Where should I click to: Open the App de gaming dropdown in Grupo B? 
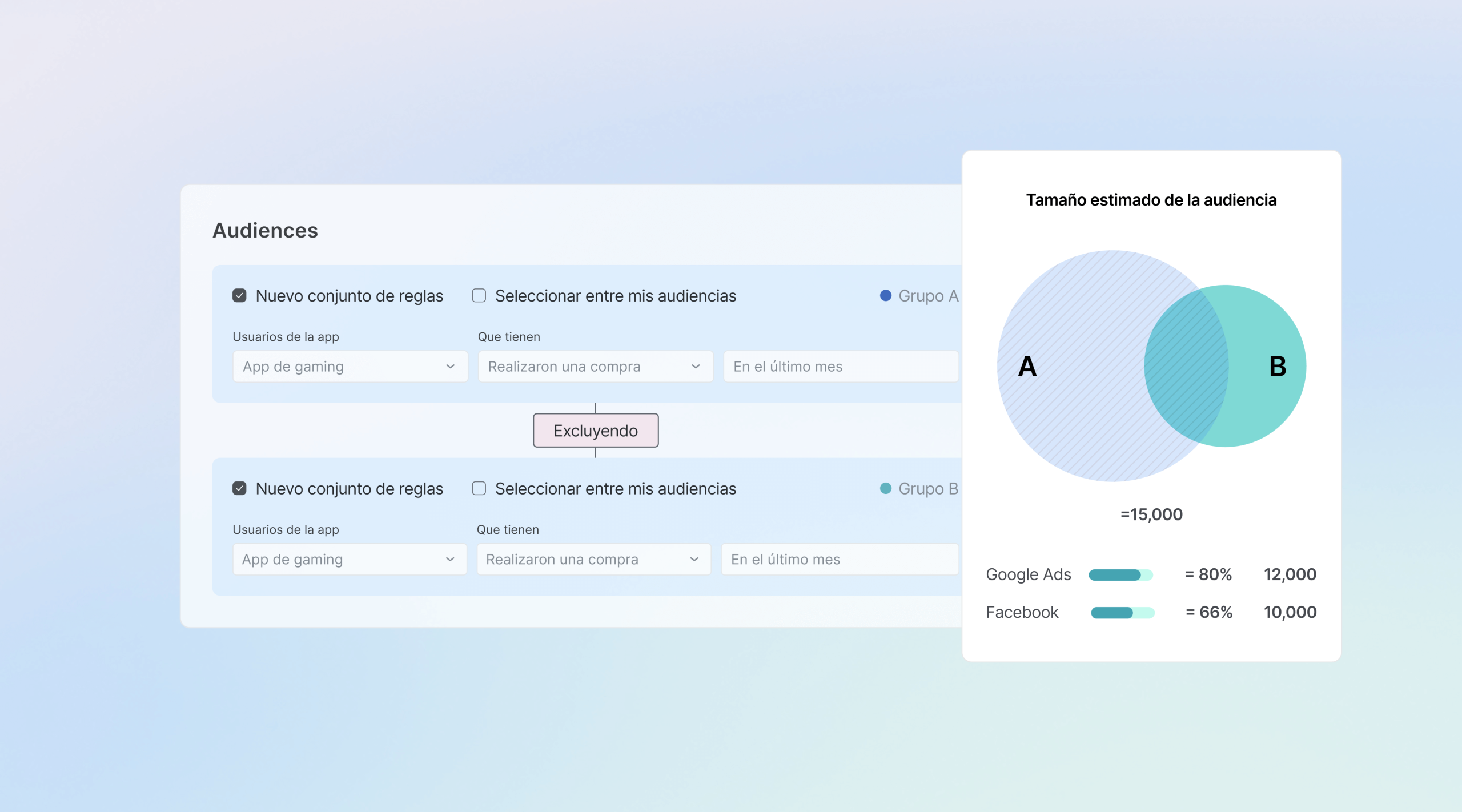pos(350,559)
